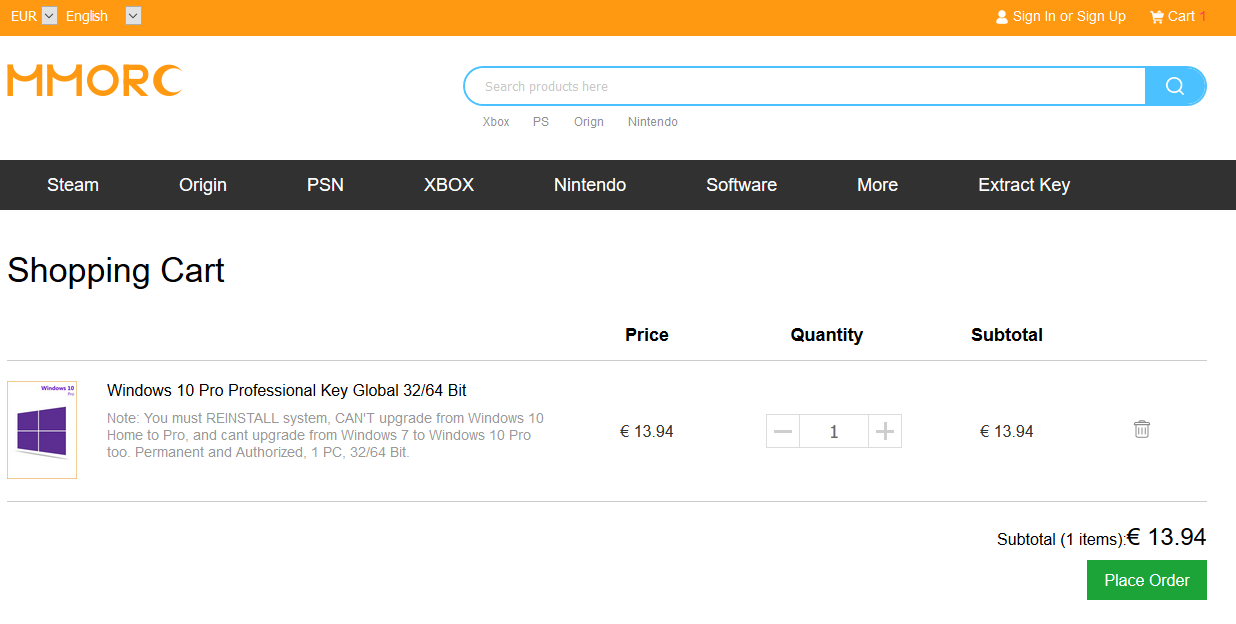Screen dimensions: 1236x624
Task: Open the More menu
Action: coord(877,185)
